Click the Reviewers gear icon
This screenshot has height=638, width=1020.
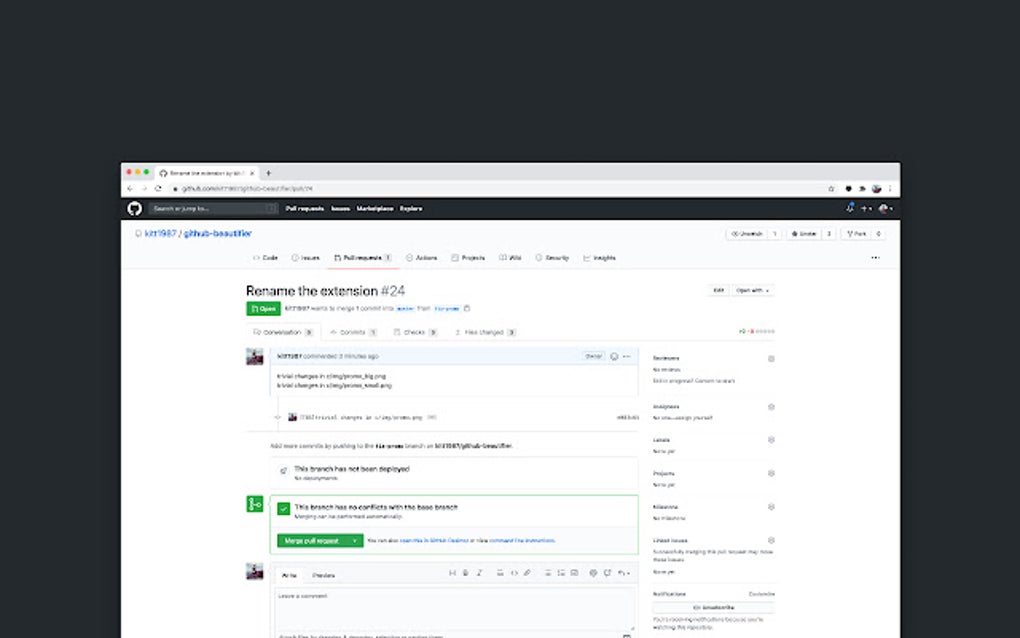770,358
